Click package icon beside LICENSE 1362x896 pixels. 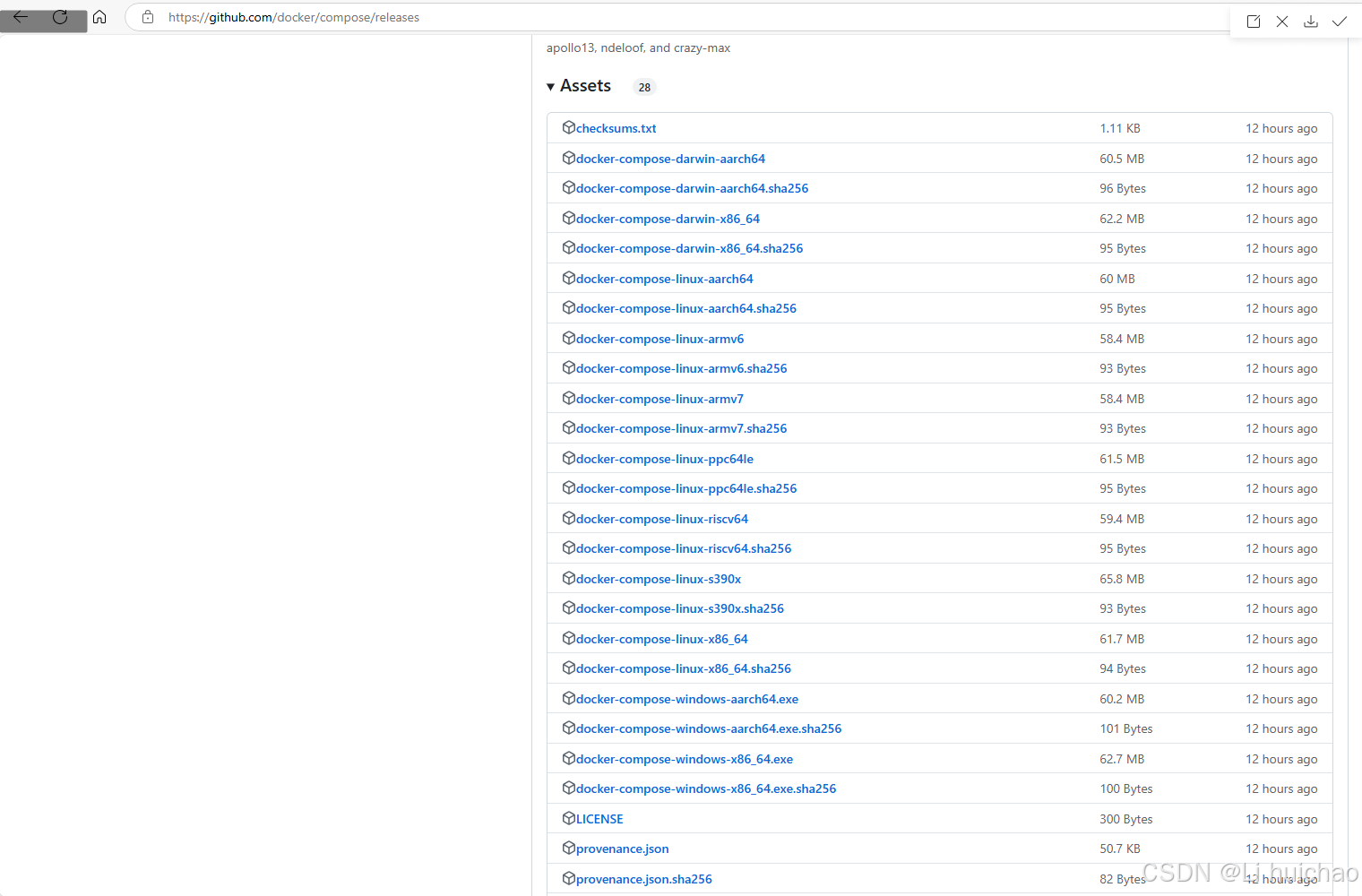click(x=568, y=818)
